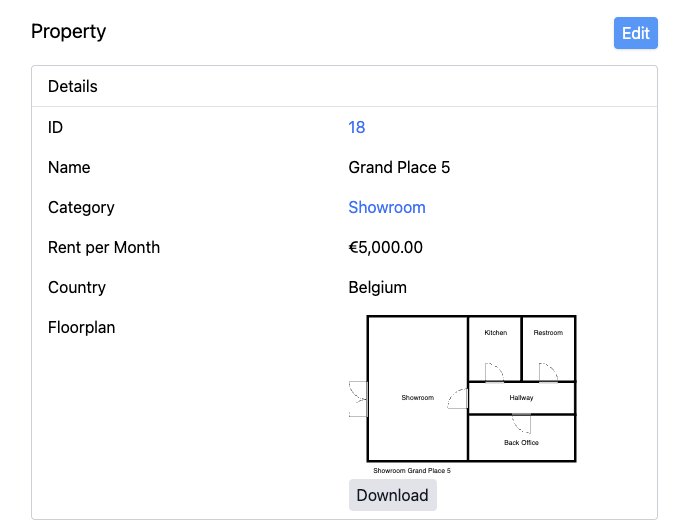
Task: Click the Country field label
Action: click(77, 287)
